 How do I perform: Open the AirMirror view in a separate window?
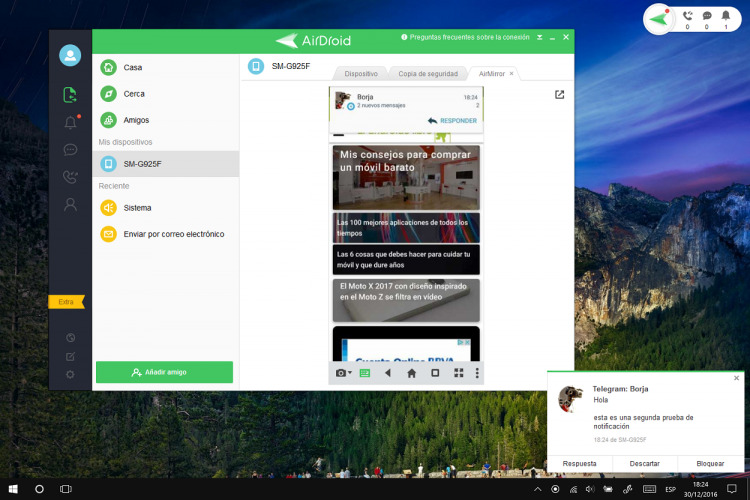tap(559, 95)
